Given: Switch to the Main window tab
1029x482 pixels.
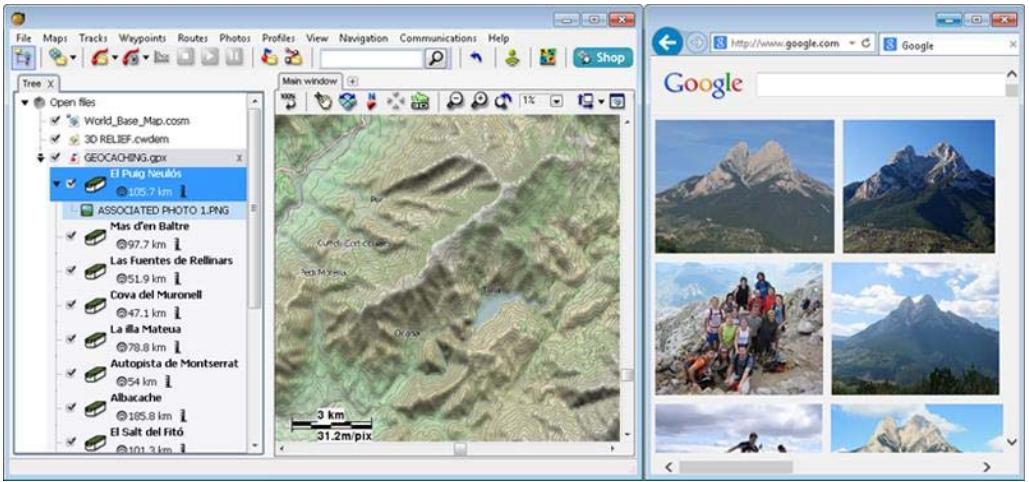Looking at the screenshot, I should click(309, 80).
